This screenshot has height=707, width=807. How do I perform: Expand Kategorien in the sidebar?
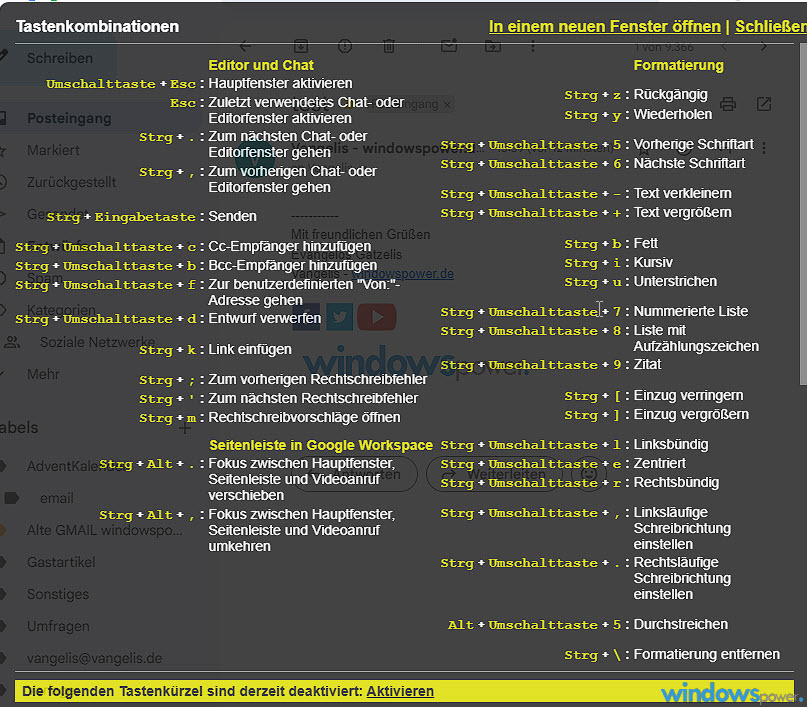[x=61, y=310]
